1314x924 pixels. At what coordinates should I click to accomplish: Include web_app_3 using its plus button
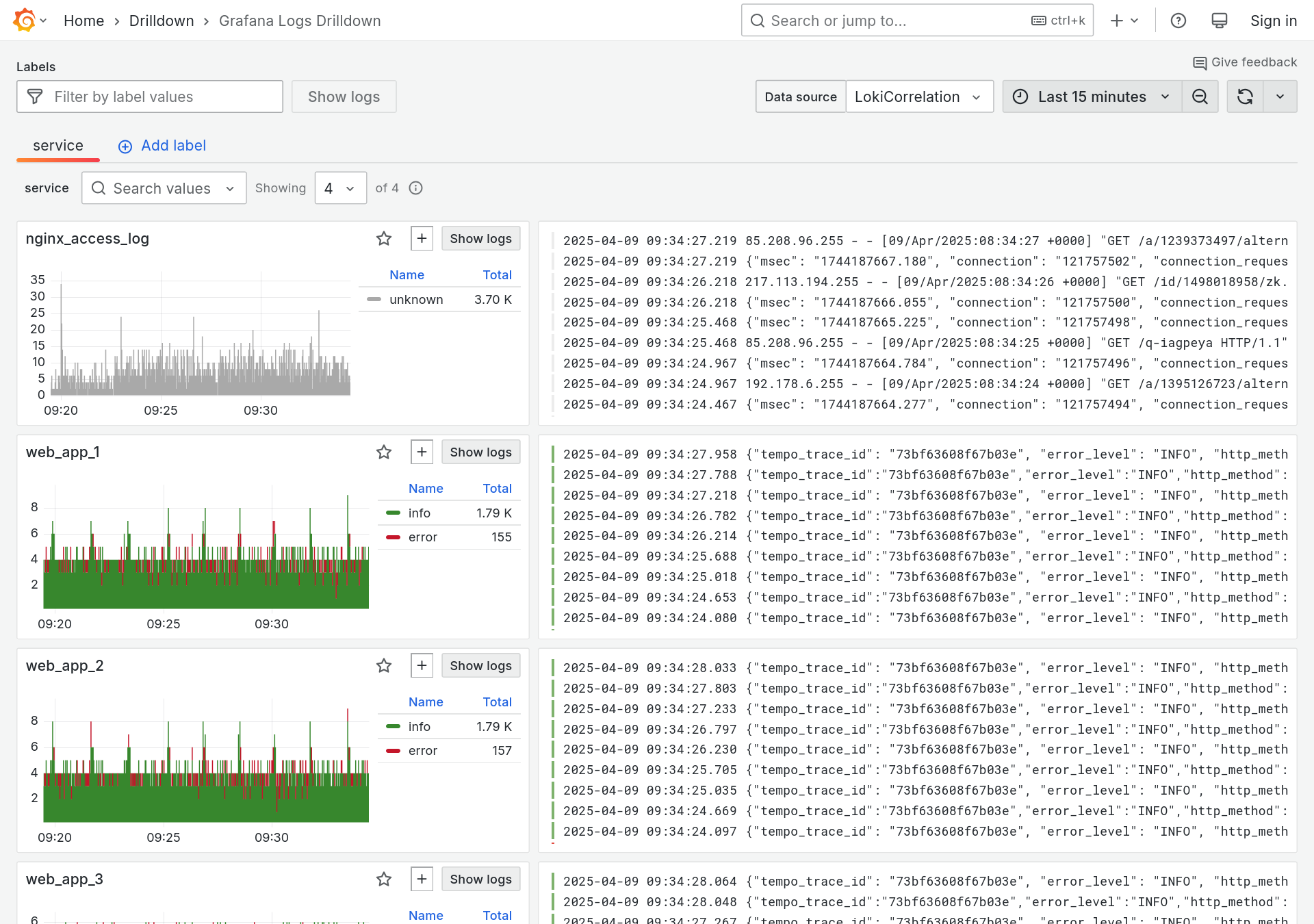422,879
